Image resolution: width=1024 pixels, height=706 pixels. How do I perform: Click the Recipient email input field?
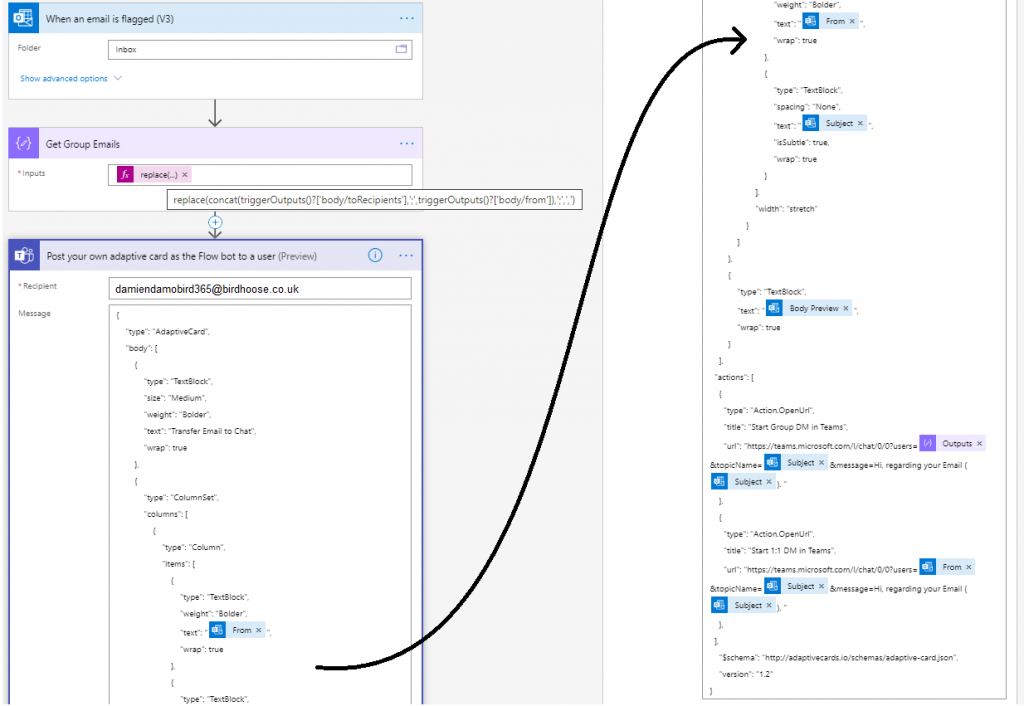[x=260, y=288]
